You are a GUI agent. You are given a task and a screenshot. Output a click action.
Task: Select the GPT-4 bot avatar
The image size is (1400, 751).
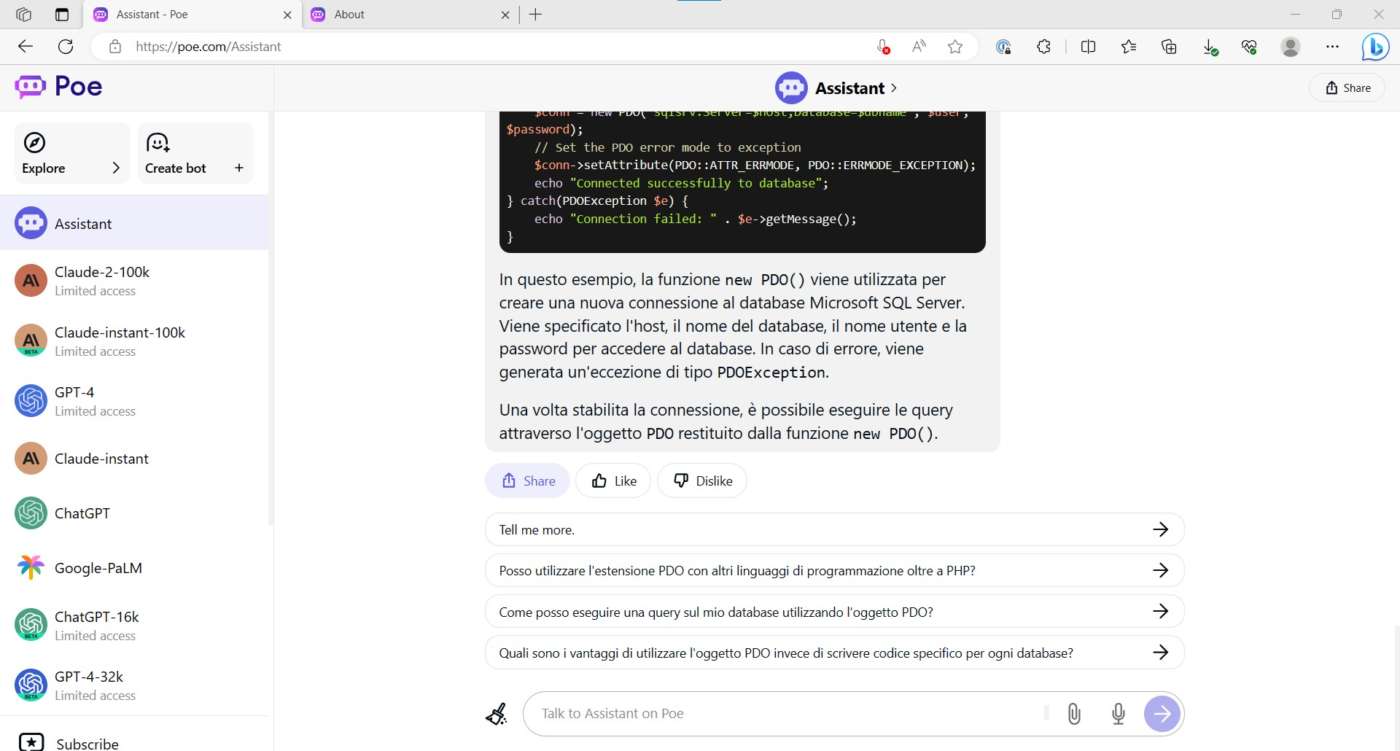pos(31,401)
